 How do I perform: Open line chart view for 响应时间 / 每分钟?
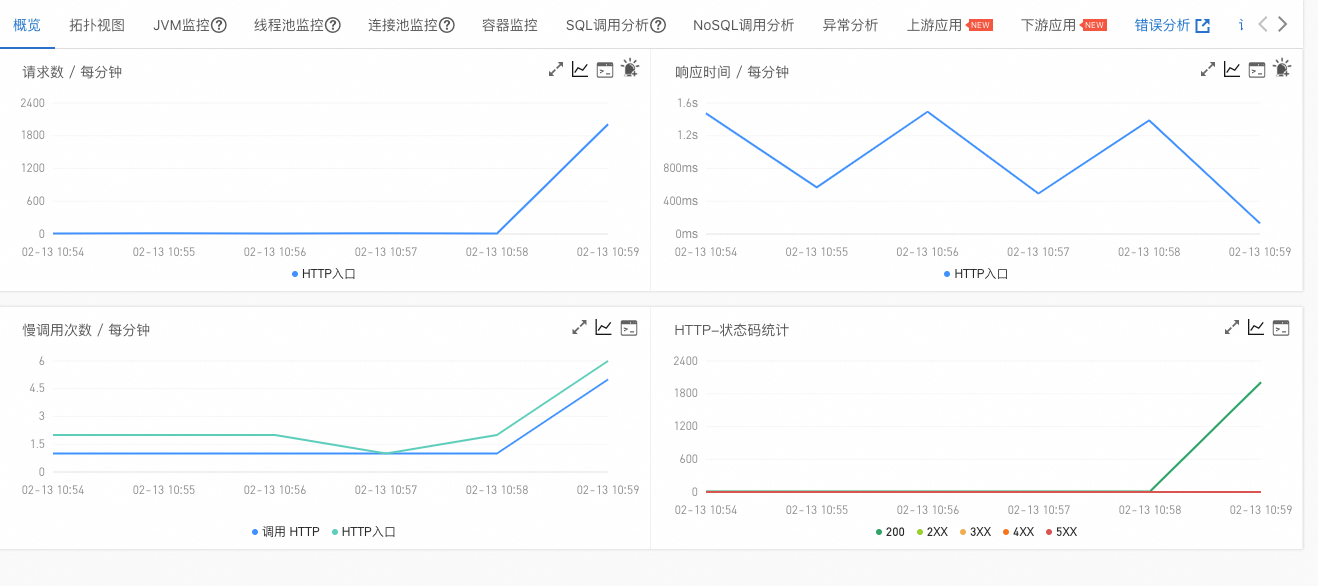[x=1232, y=69]
